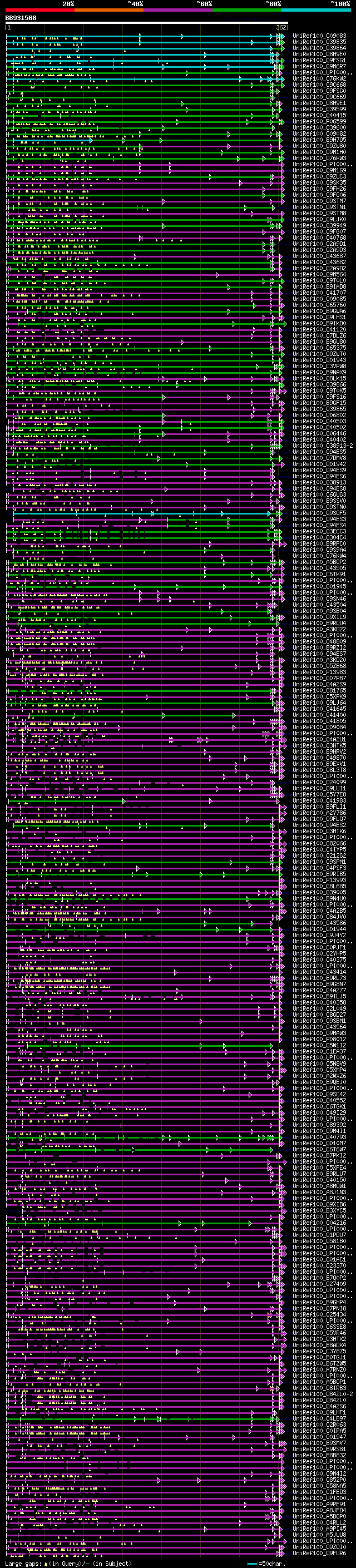Click the white query sequence bar
Image resolution: width=356 pixels, height=1568 pixels.
tap(147, 22)
